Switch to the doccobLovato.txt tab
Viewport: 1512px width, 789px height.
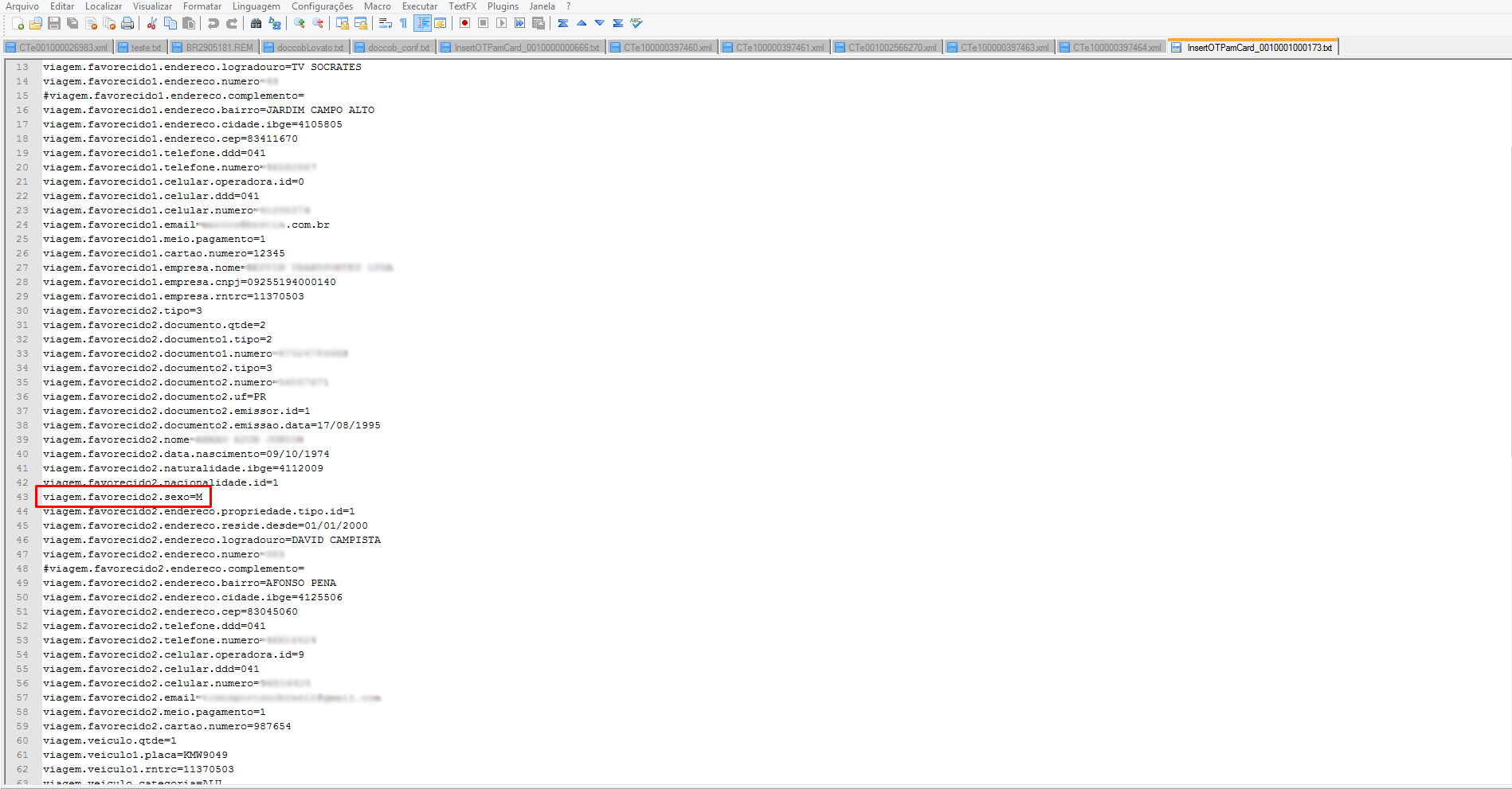[x=304, y=48]
